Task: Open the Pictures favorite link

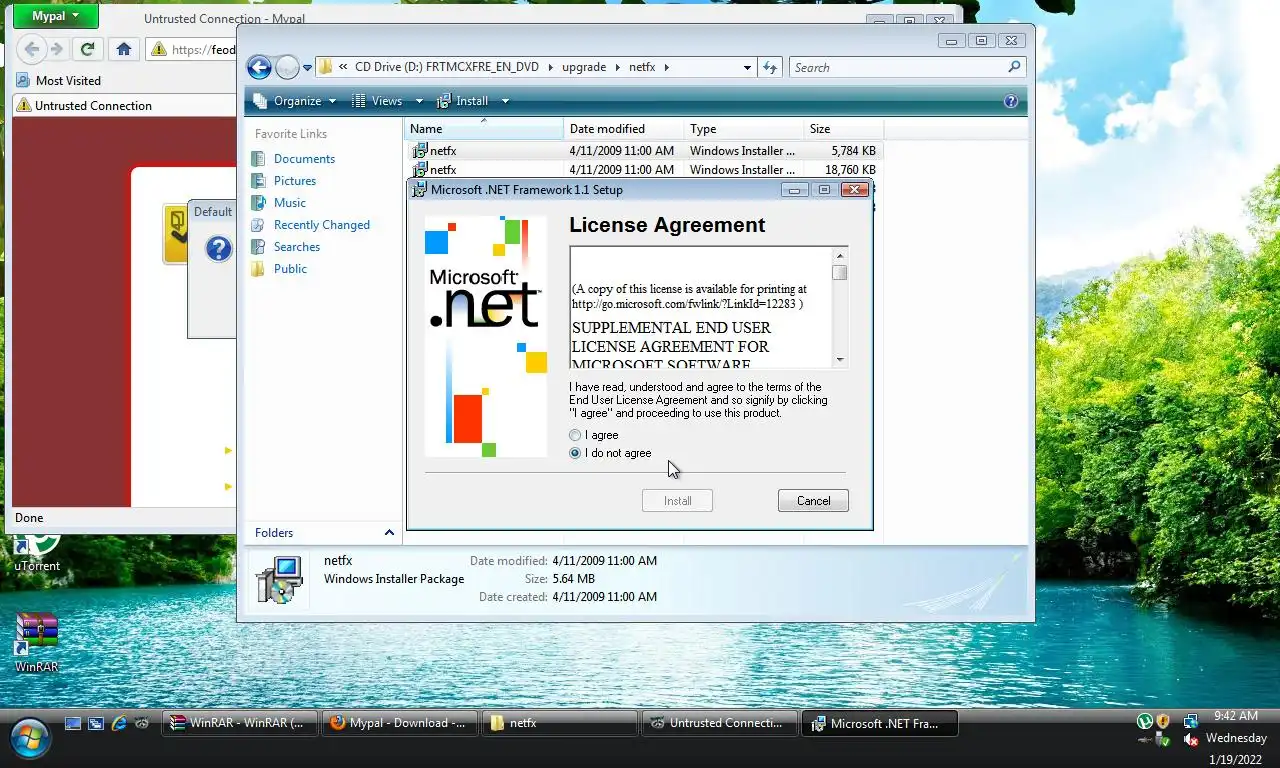Action: coord(295,181)
